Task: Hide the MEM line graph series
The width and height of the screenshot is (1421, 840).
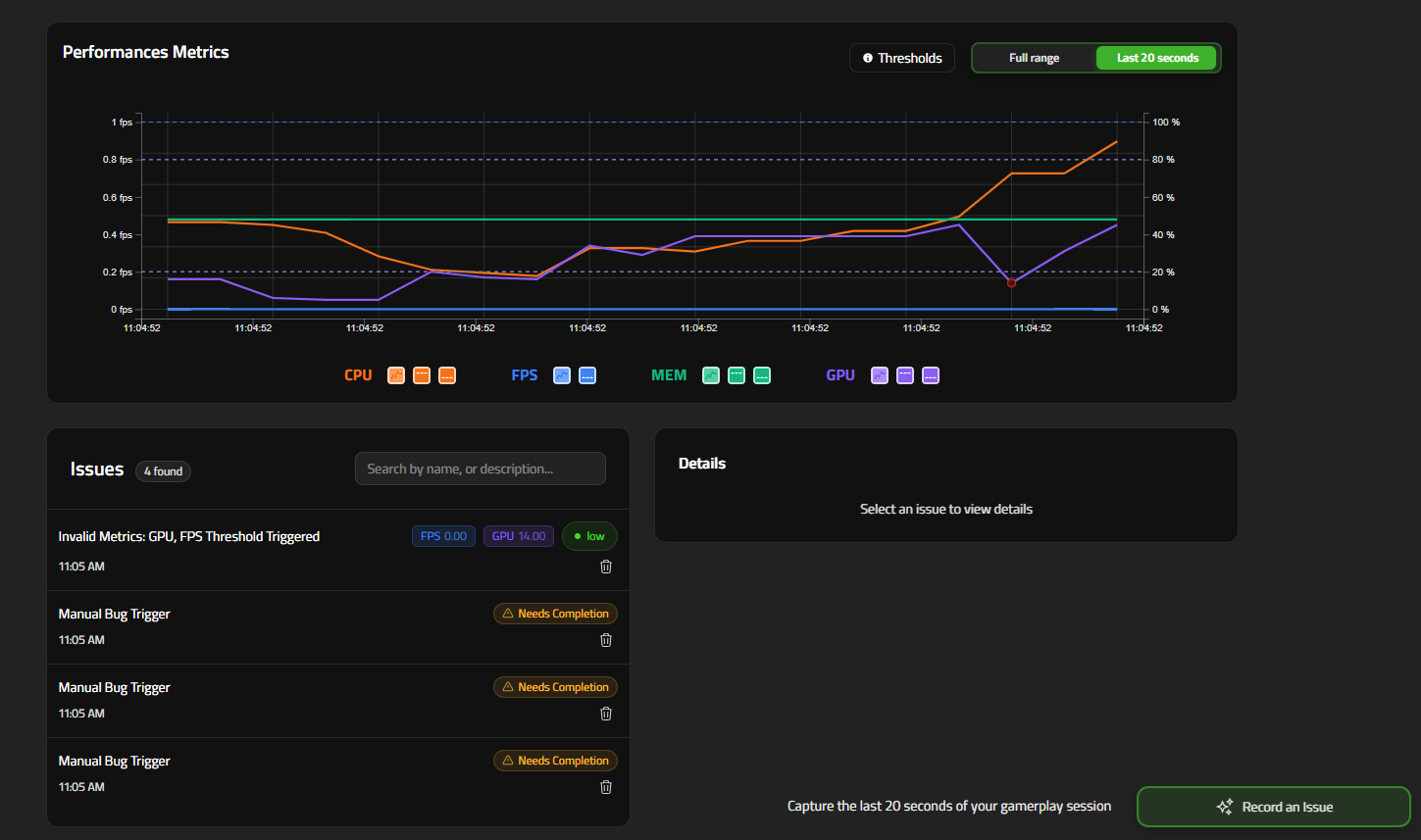Action: pyautogui.click(x=711, y=375)
